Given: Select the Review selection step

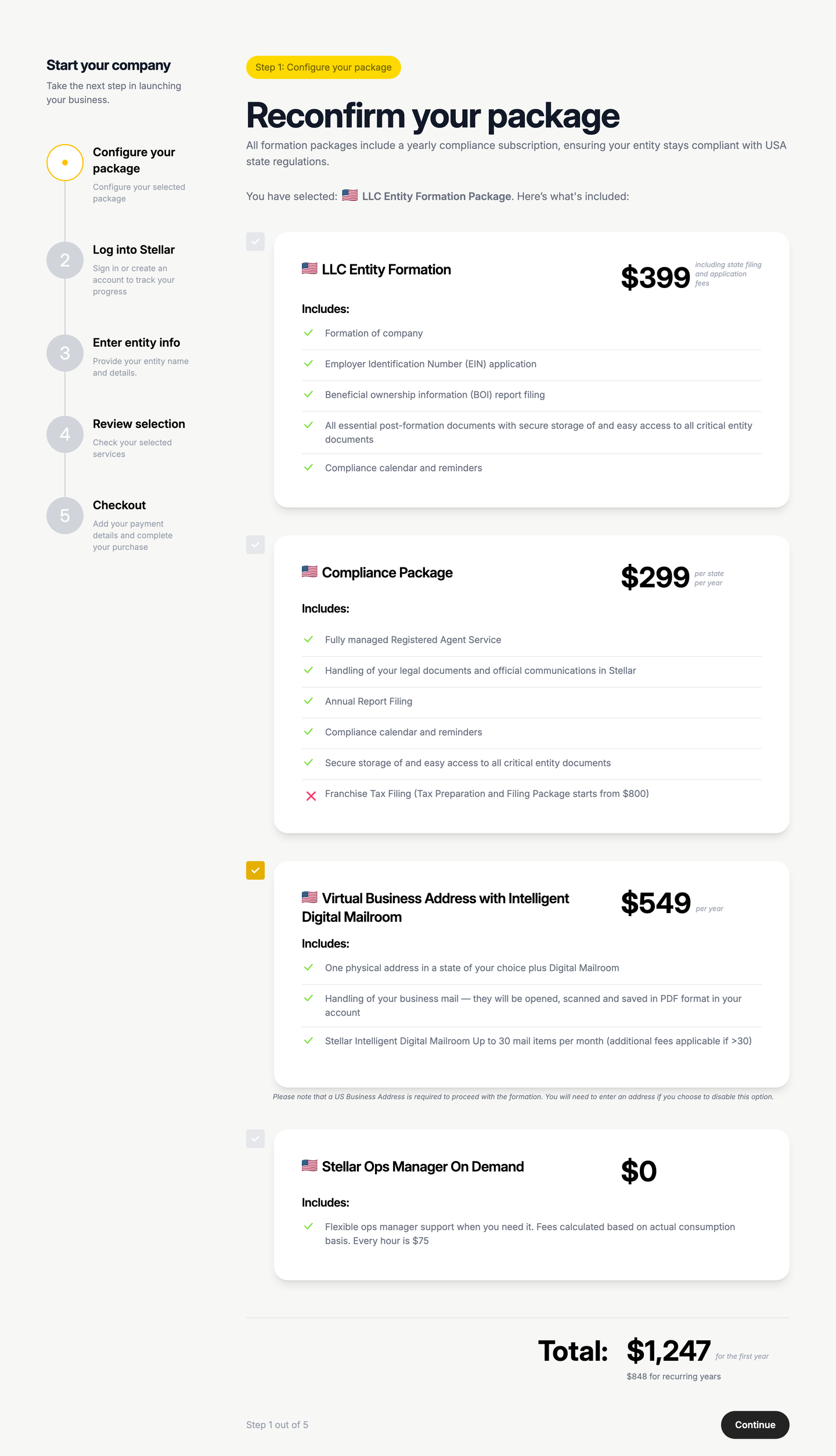Looking at the screenshot, I should (139, 424).
